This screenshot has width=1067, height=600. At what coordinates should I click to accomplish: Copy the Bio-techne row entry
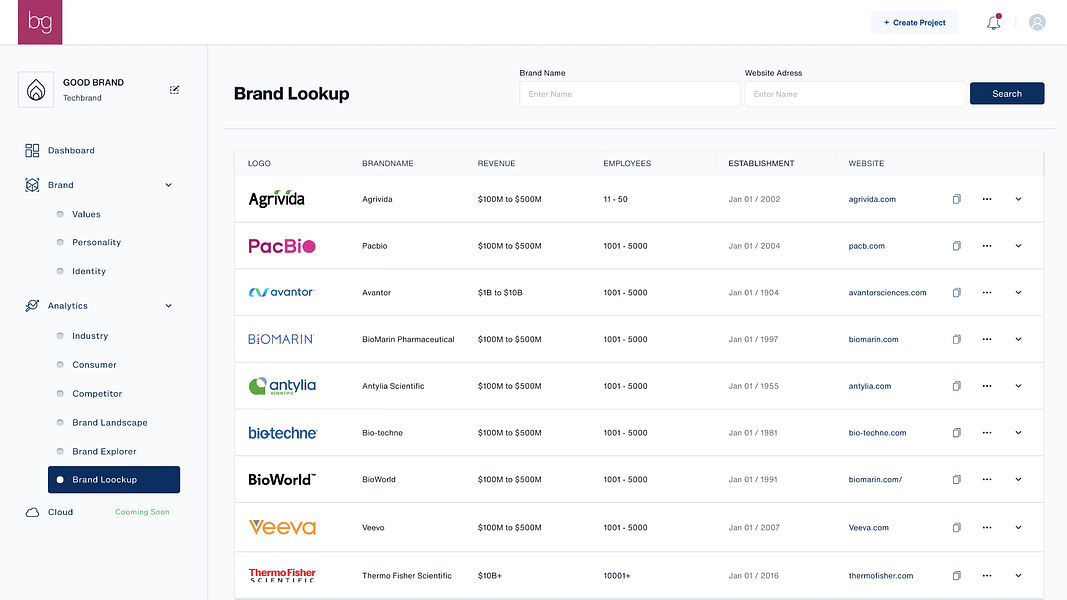(957, 433)
